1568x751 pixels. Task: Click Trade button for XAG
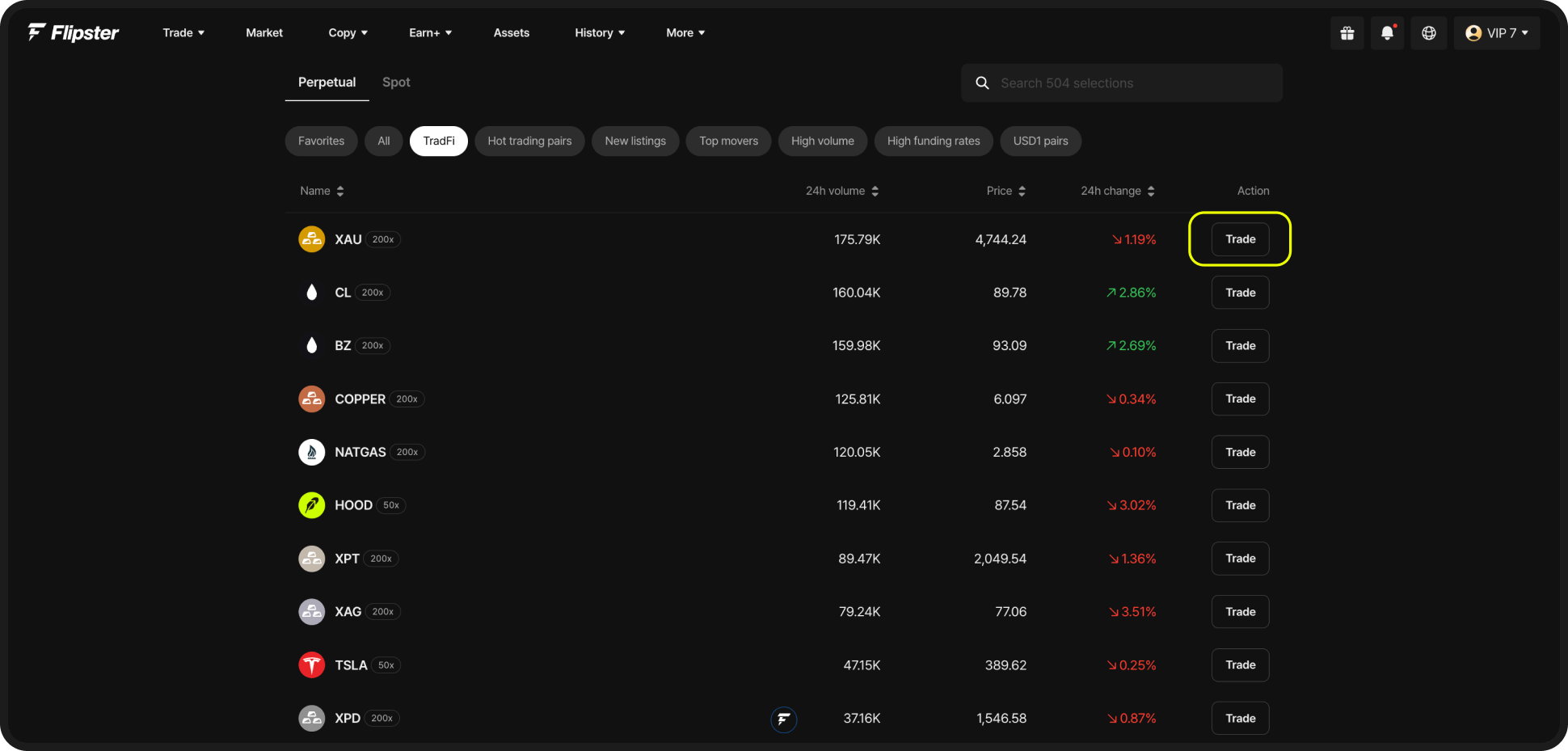tap(1240, 612)
